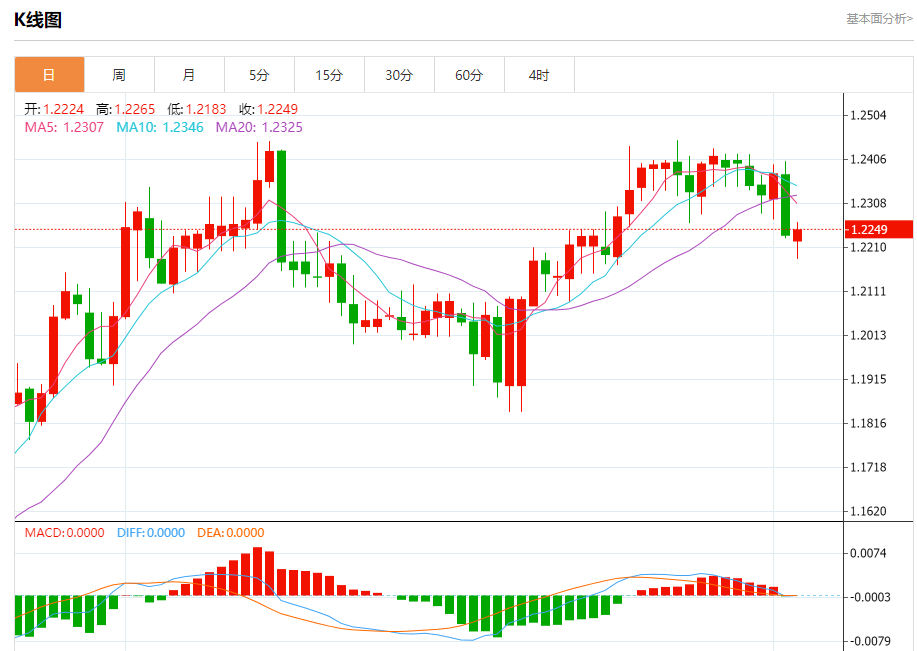Screen dimensions: 917x651
Task: Click the red 1.2249 current price tag
Action: (880, 229)
